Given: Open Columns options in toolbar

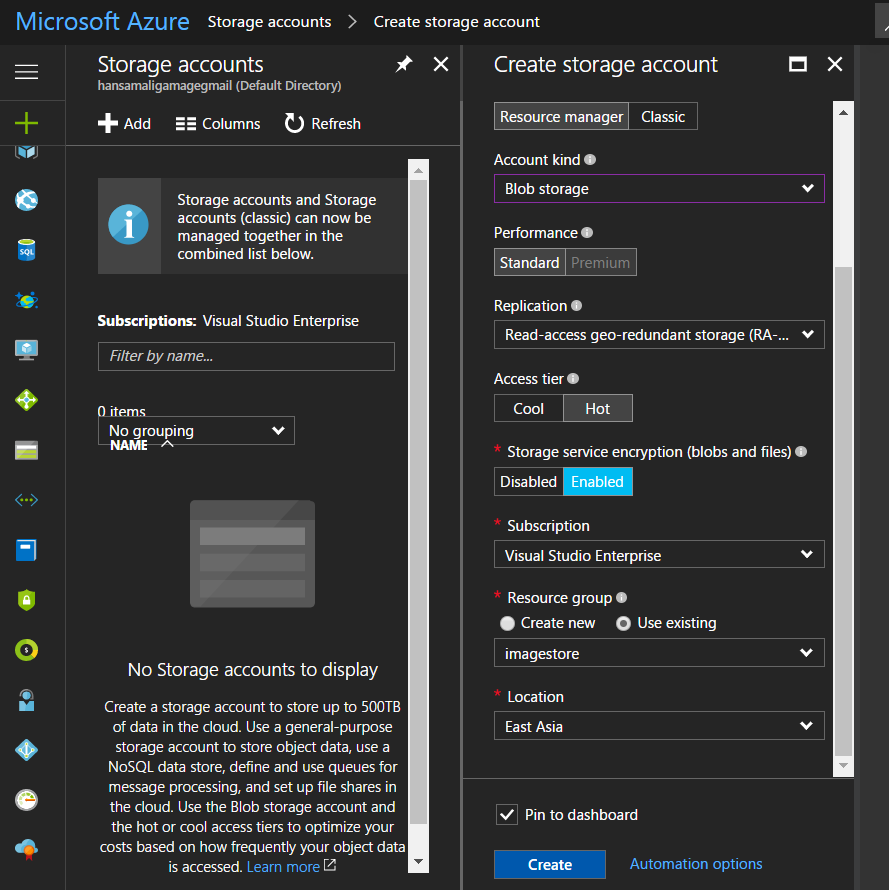Looking at the screenshot, I should [218, 123].
